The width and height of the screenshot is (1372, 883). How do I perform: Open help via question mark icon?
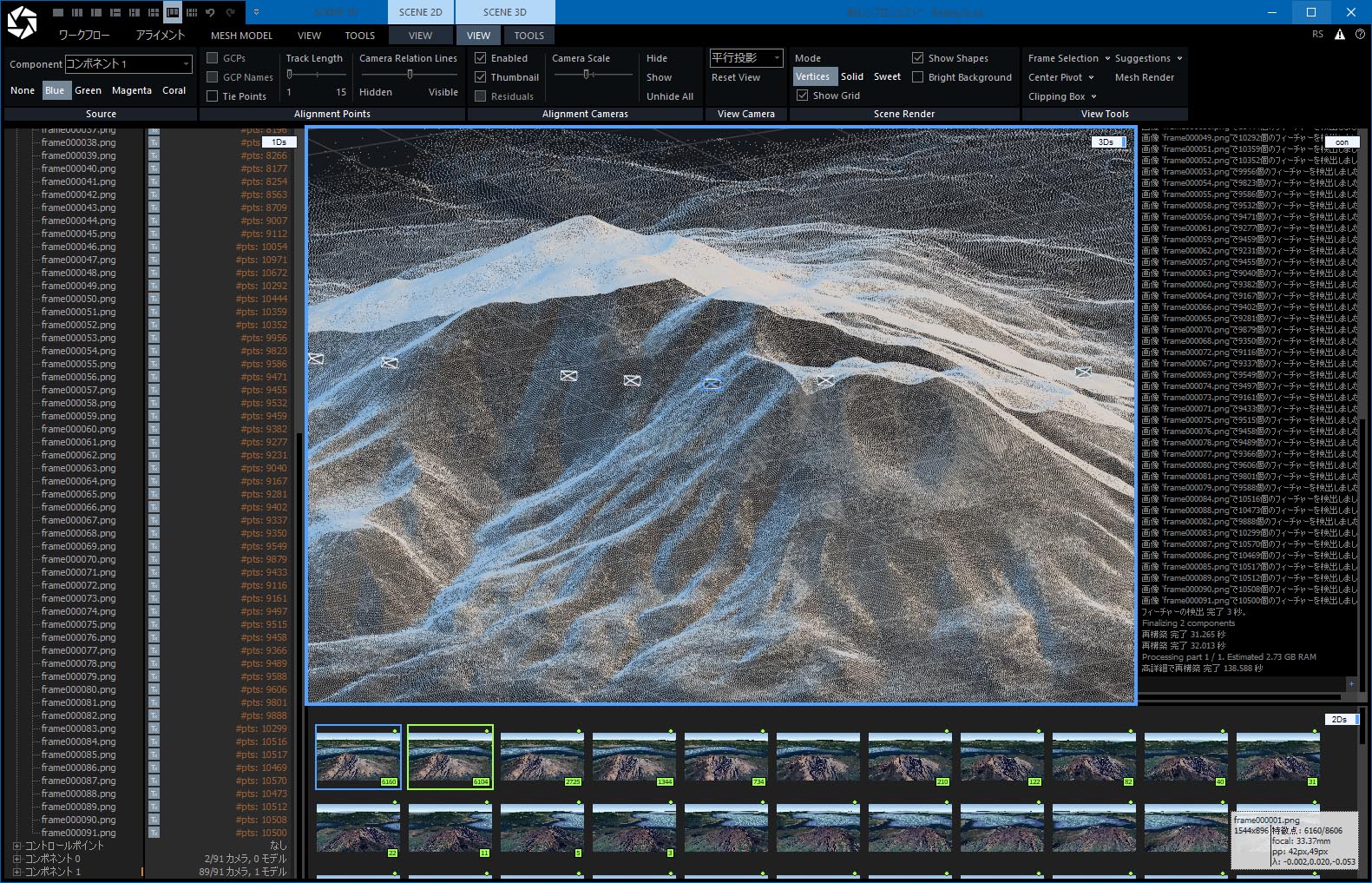[1360, 35]
